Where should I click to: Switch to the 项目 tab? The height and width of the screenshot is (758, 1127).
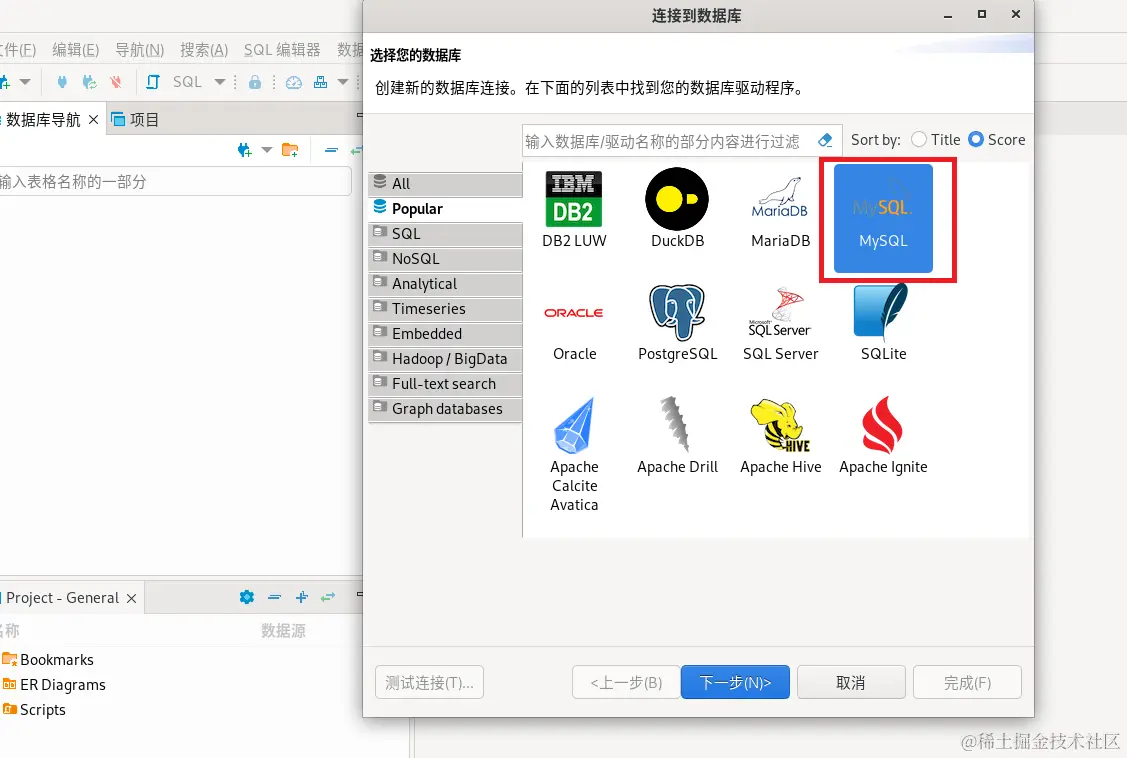[143, 119]
